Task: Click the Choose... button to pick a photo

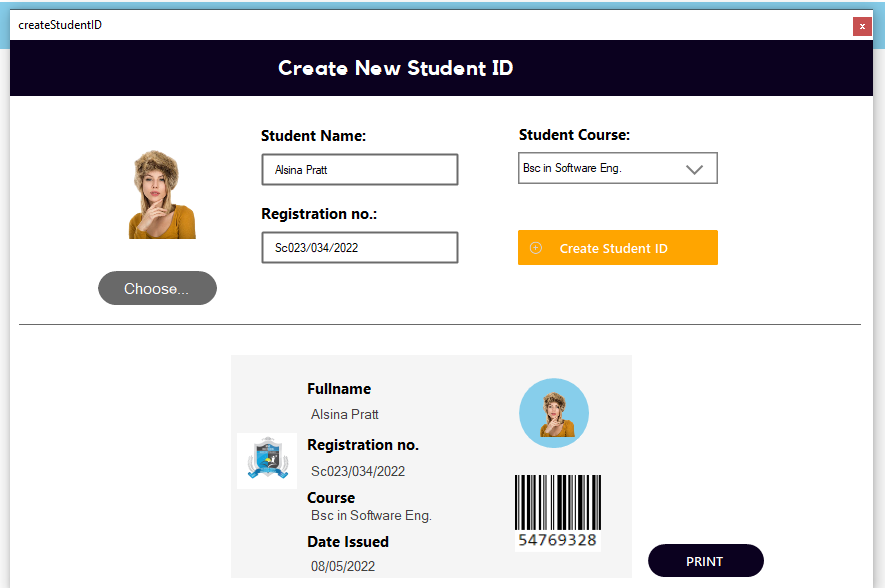Action: tap(156, 288)
